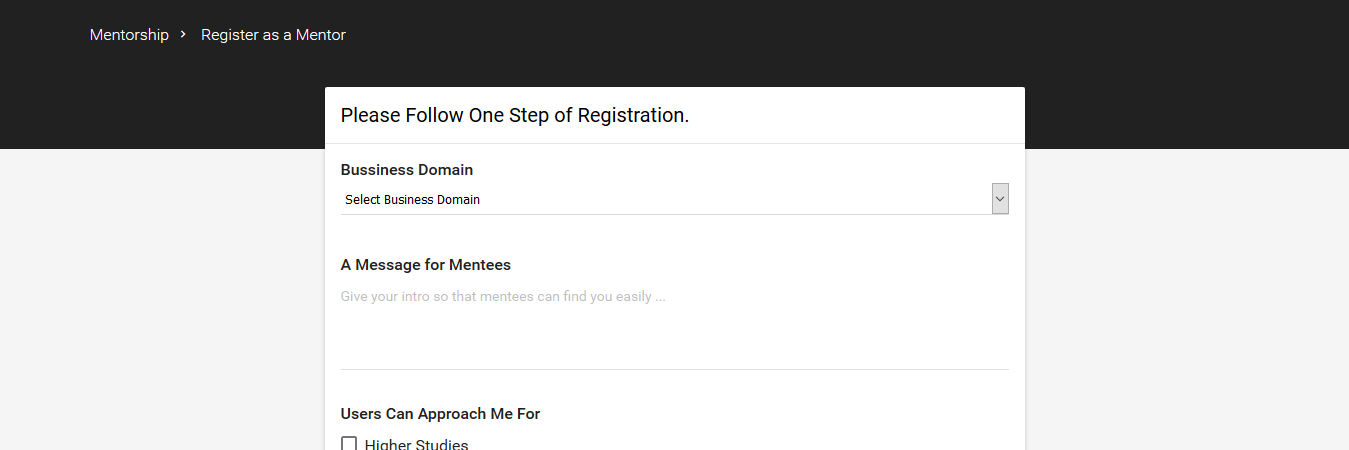
Task: Click the breadcrumb chevron separator icon
Action: (183, 34)
